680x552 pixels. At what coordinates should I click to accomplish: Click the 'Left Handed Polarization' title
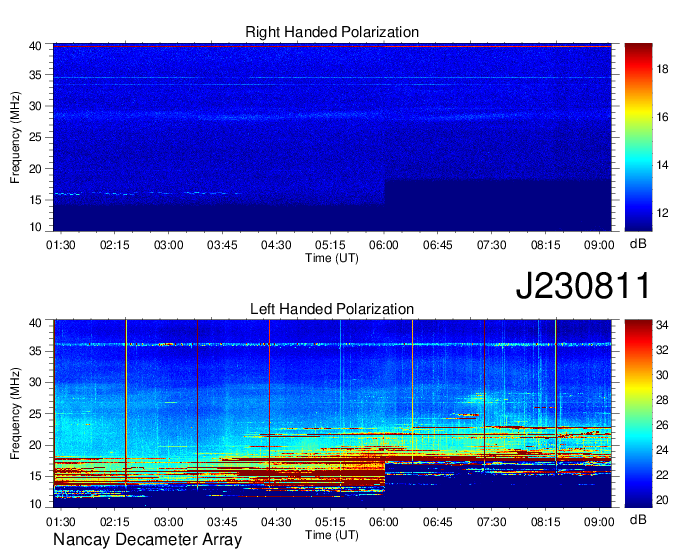pos(332,309)
